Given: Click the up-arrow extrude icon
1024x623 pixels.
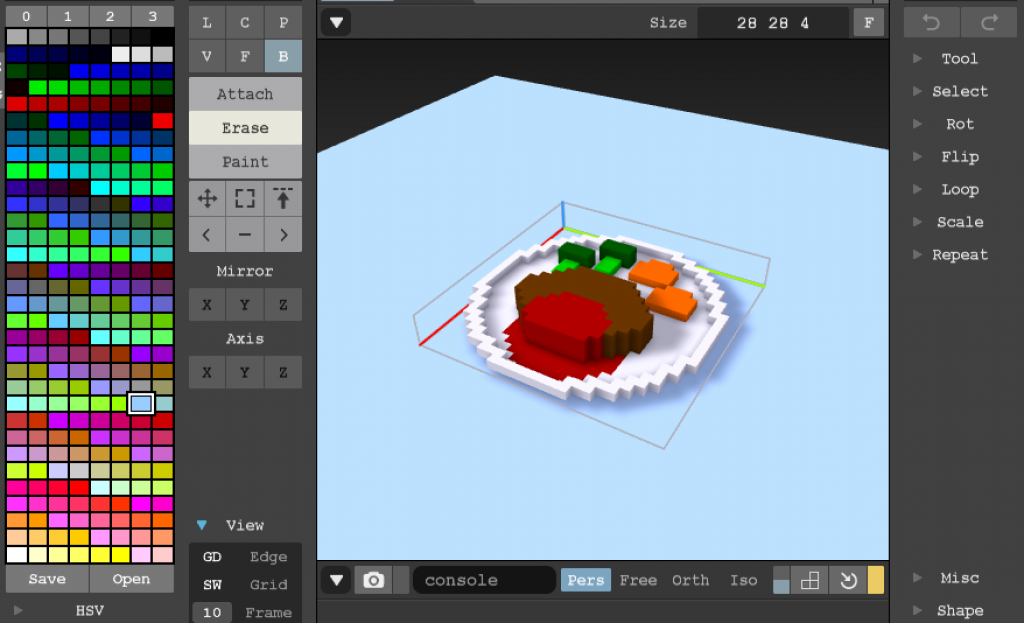Looking at the screenshot, I should coord(283,198).
